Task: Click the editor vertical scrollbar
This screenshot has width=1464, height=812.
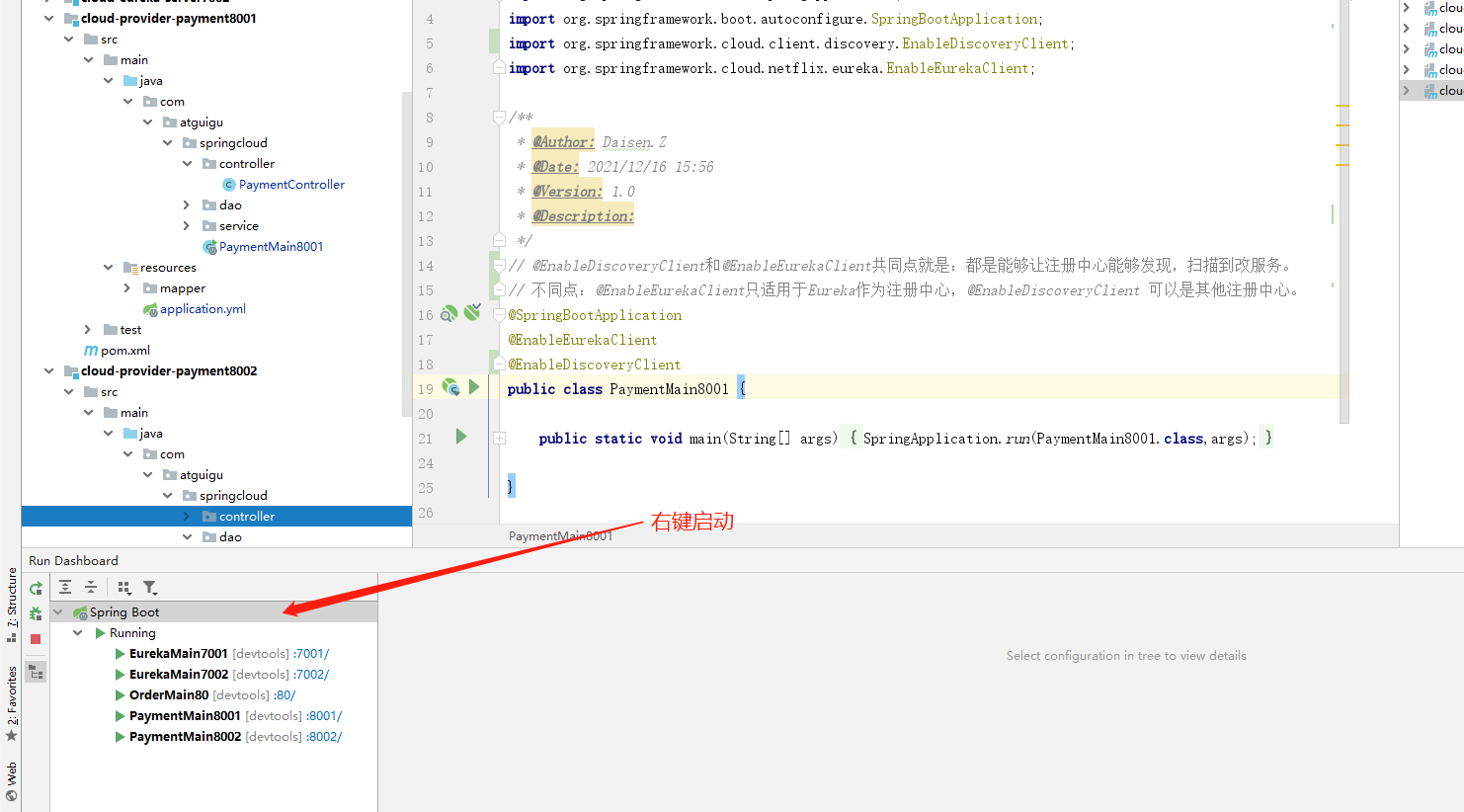Action: 1343,212
